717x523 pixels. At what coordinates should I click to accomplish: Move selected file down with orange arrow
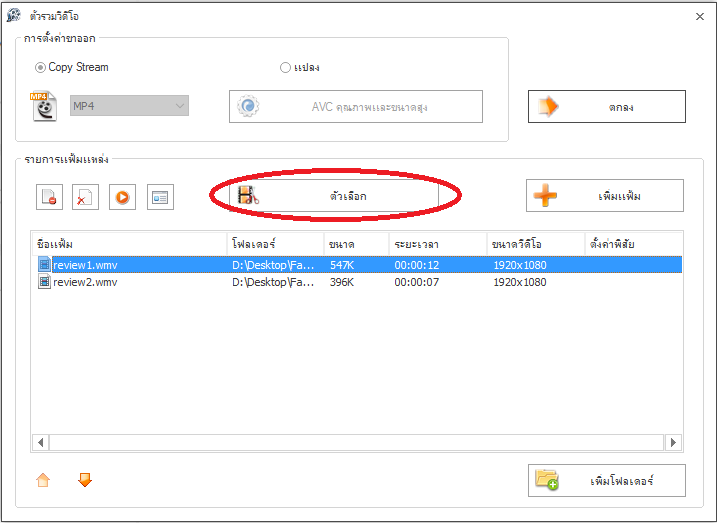click(85, 480)
